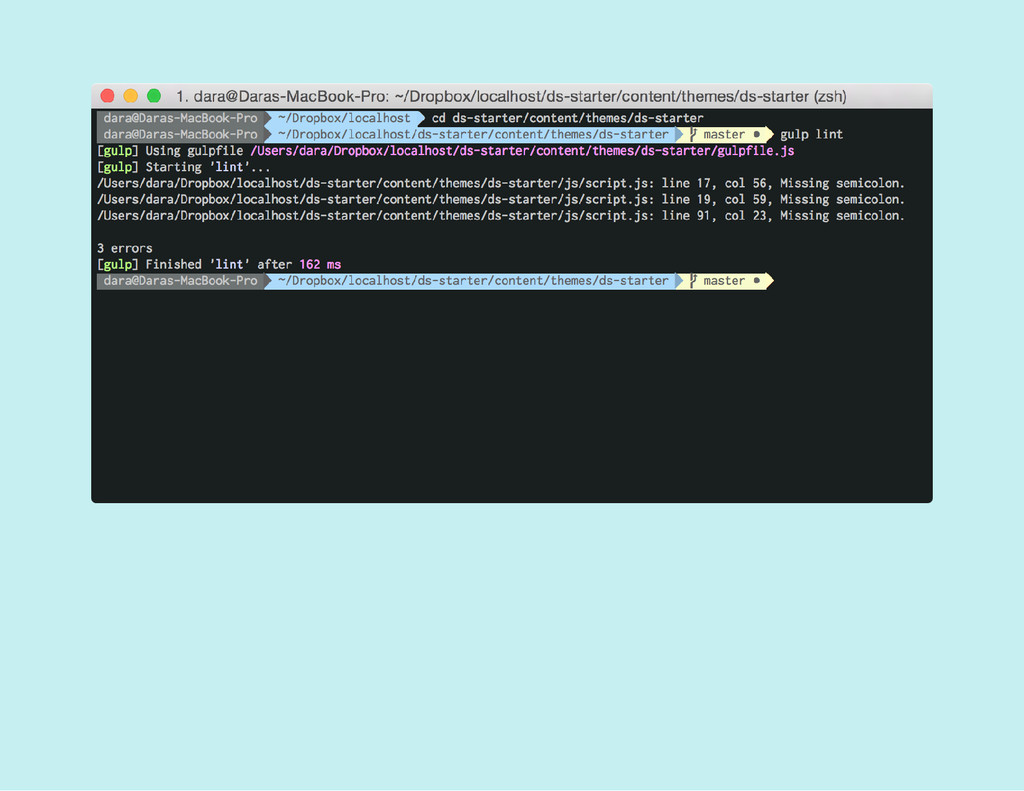Click the 'cd ds-starter/content/themes/ds-starter' command
Viewport: 1024px width, 791px height.
point(568,118)
